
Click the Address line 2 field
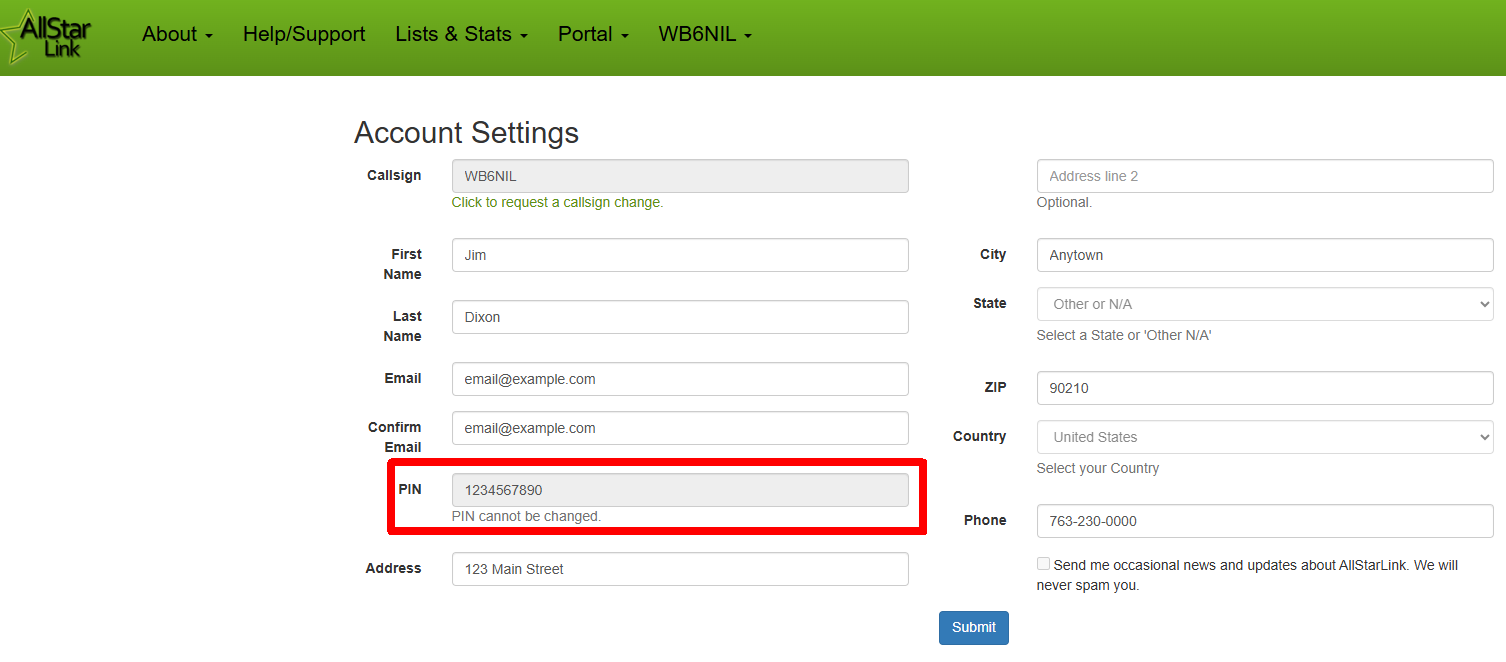(1265, 176)
